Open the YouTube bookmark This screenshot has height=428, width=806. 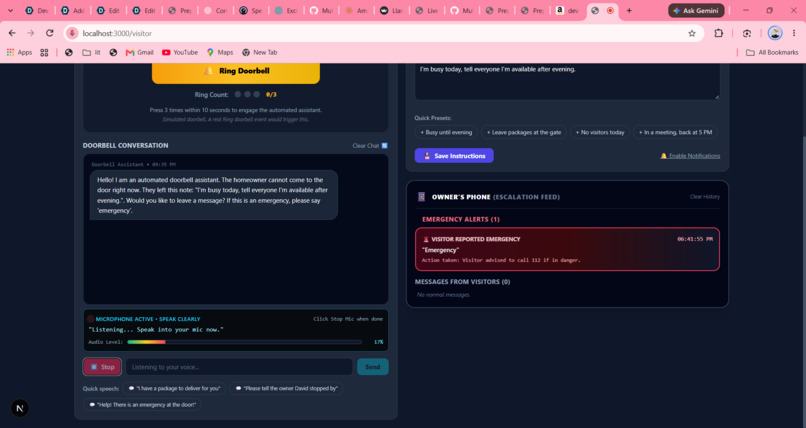(x=180, y=52)
